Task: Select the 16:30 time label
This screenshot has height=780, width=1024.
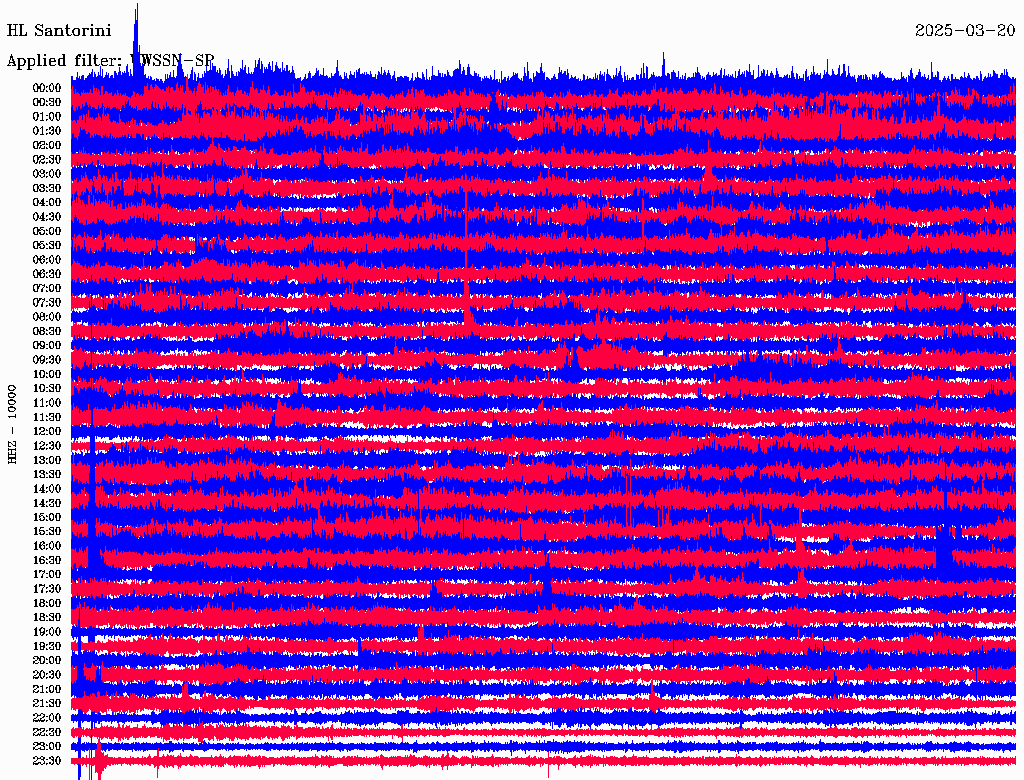Action: point(47,561)
